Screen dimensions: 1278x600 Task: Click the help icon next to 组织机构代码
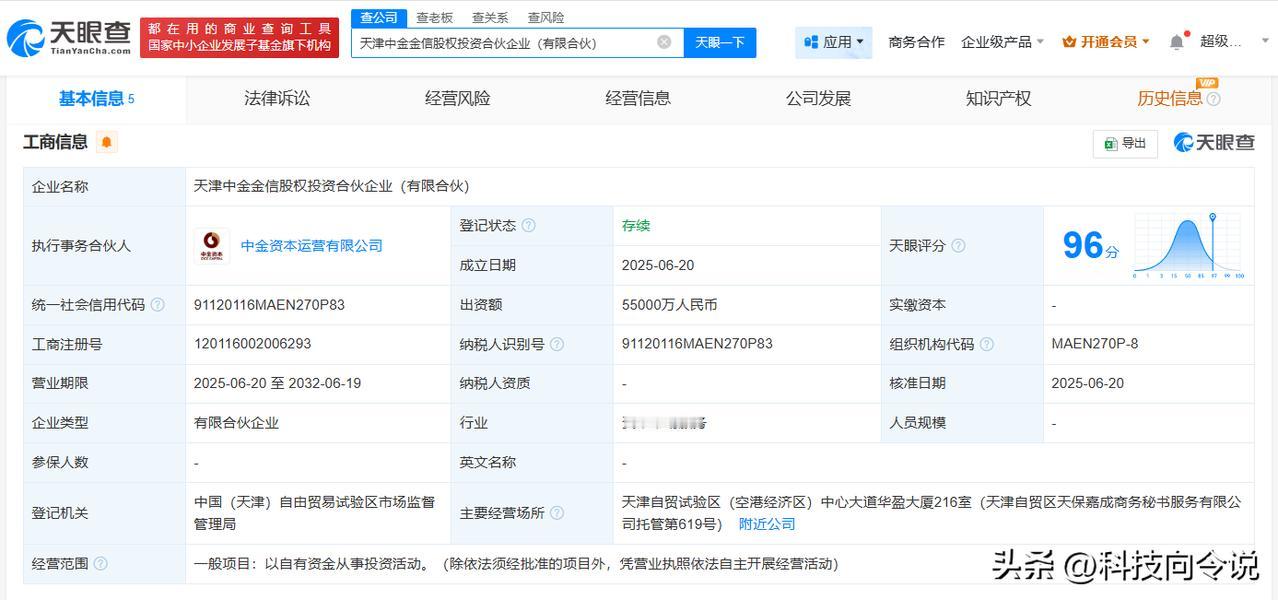pos(987,344)
